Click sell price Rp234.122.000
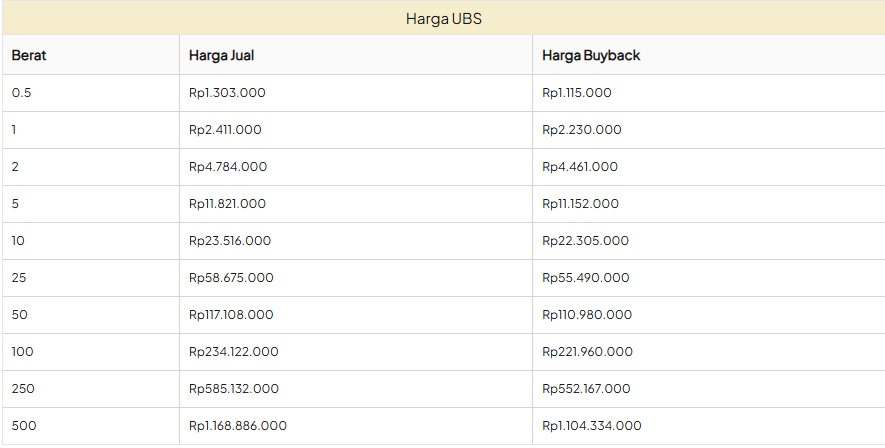Image resolution: width=885 pixels, height=448 pixels. tap(234, 351)
